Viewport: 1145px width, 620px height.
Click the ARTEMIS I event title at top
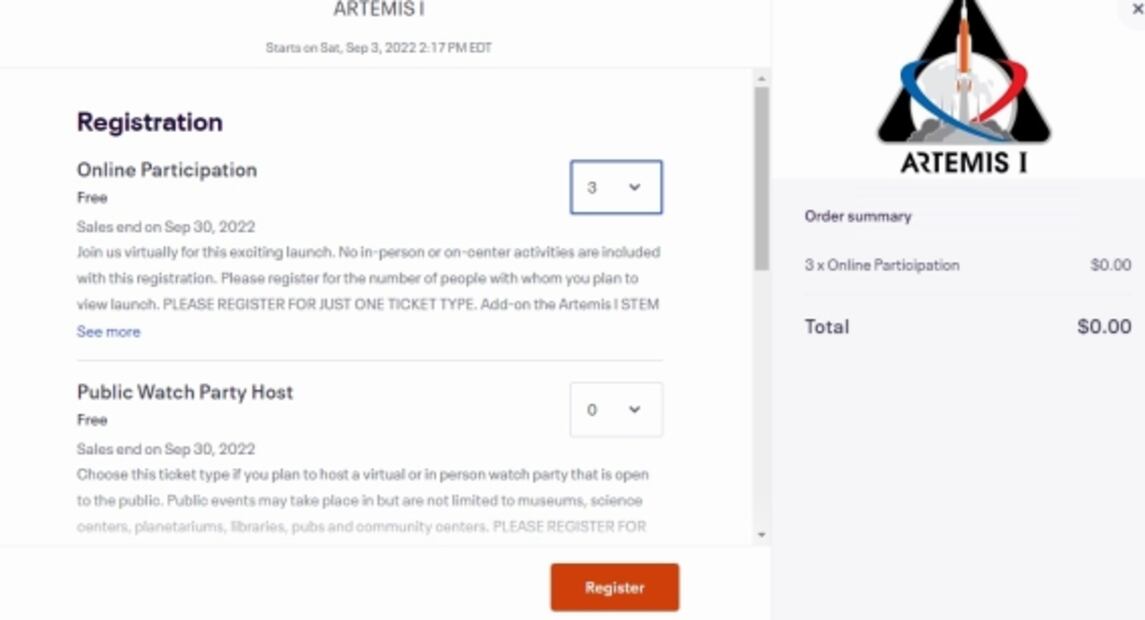click(379, 10)
